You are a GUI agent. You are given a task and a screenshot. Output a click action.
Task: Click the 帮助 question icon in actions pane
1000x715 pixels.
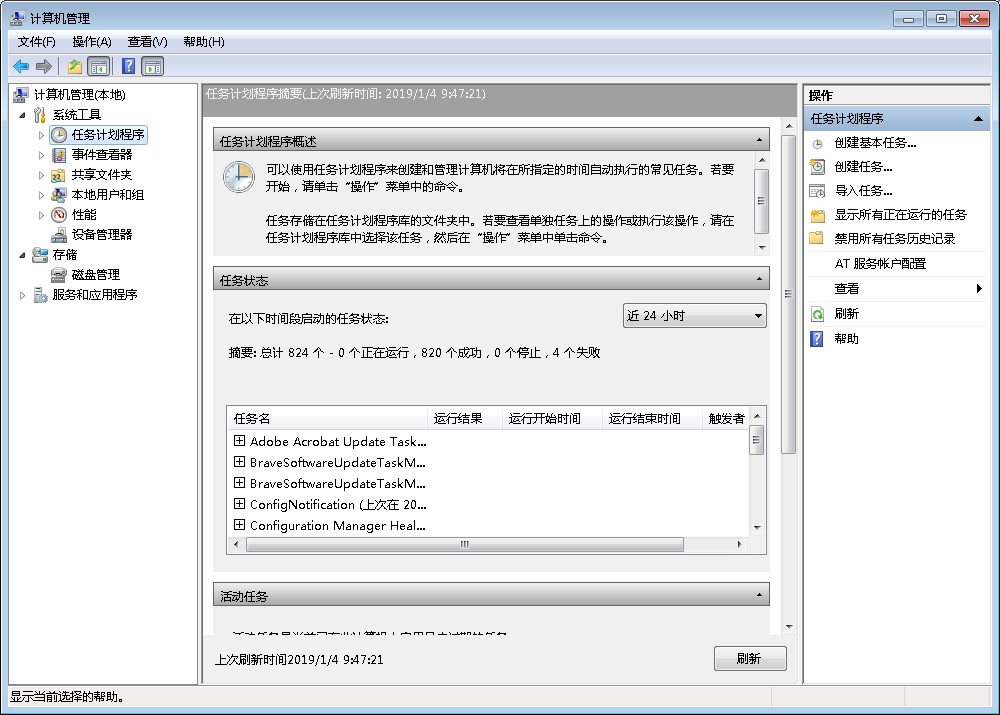click(x=817, y=339)
